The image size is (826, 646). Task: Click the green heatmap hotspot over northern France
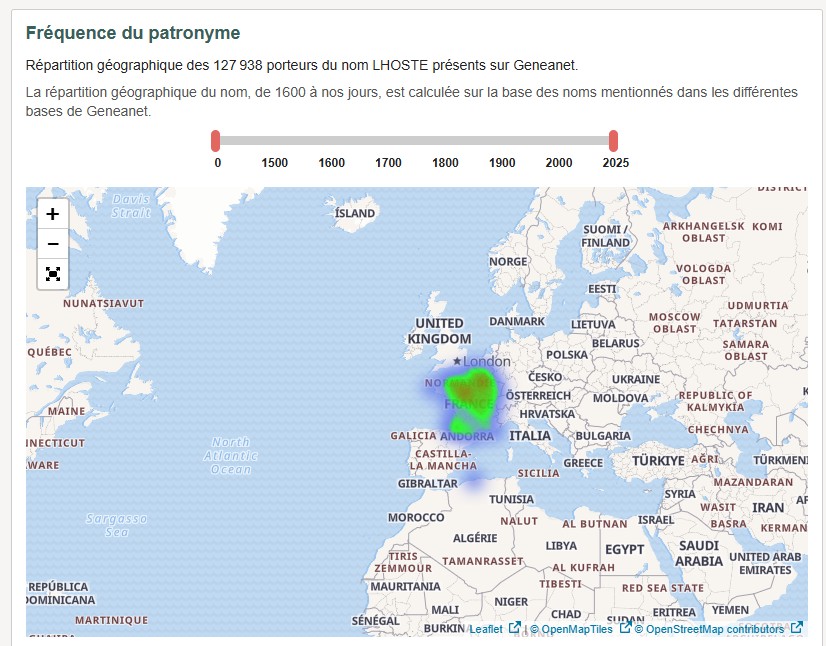click(470, 390)
